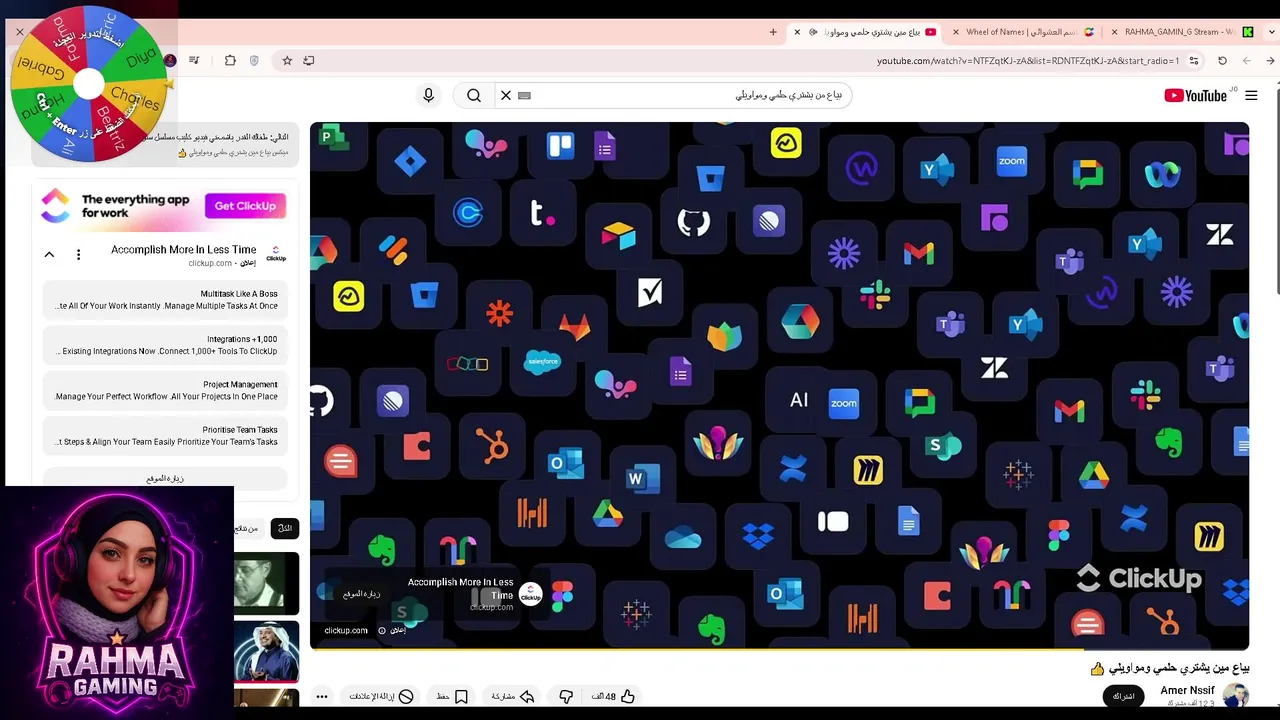Viewport: 1280px width, 720px height.
Task: Click the Get ClickUp button
Action: (x=245, y=206)
